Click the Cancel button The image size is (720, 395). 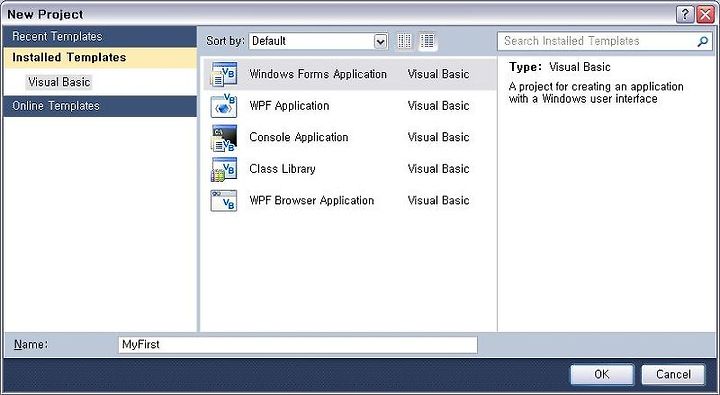673,374
